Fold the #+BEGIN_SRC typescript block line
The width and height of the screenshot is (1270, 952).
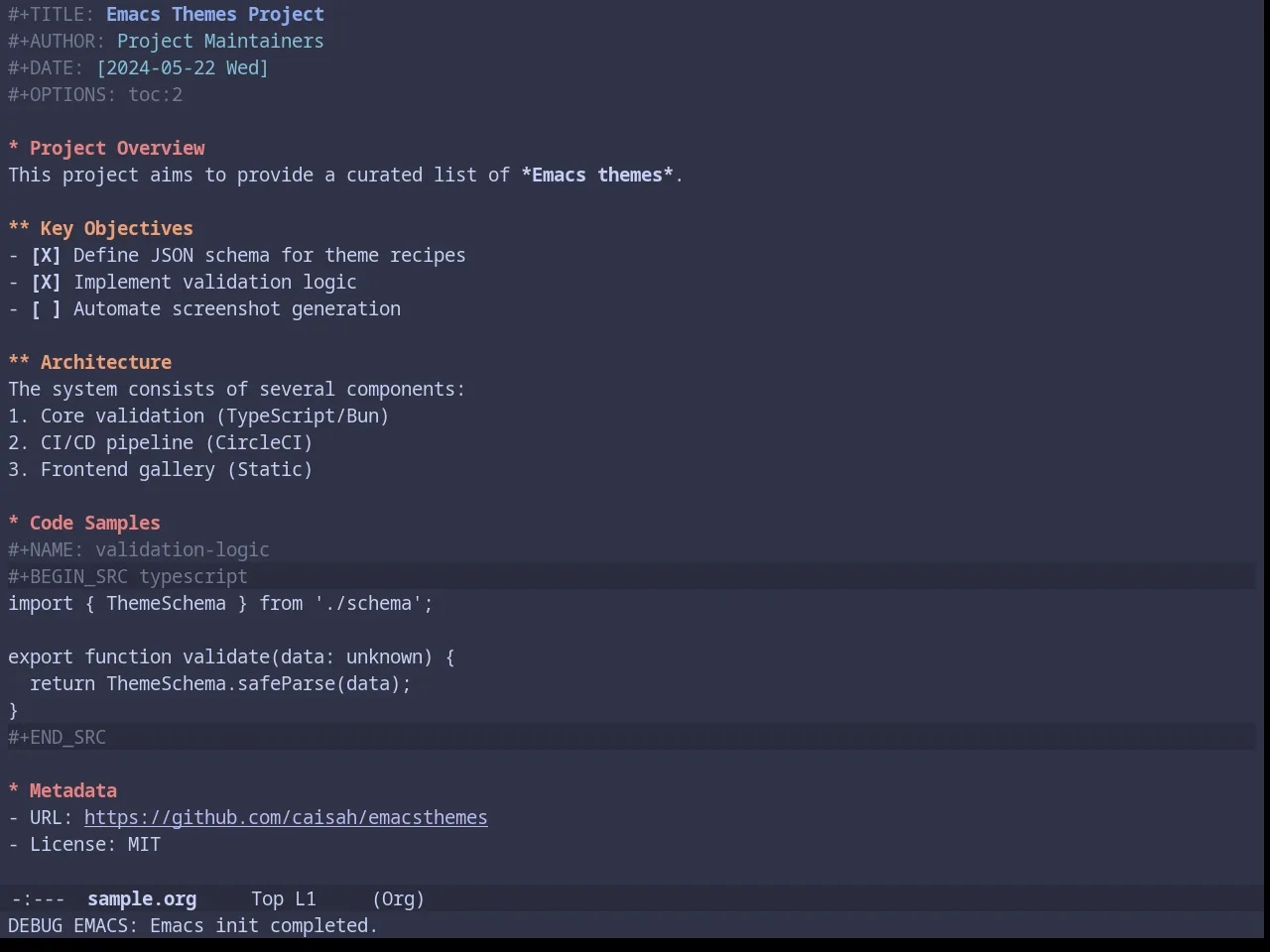click(632, 577)
